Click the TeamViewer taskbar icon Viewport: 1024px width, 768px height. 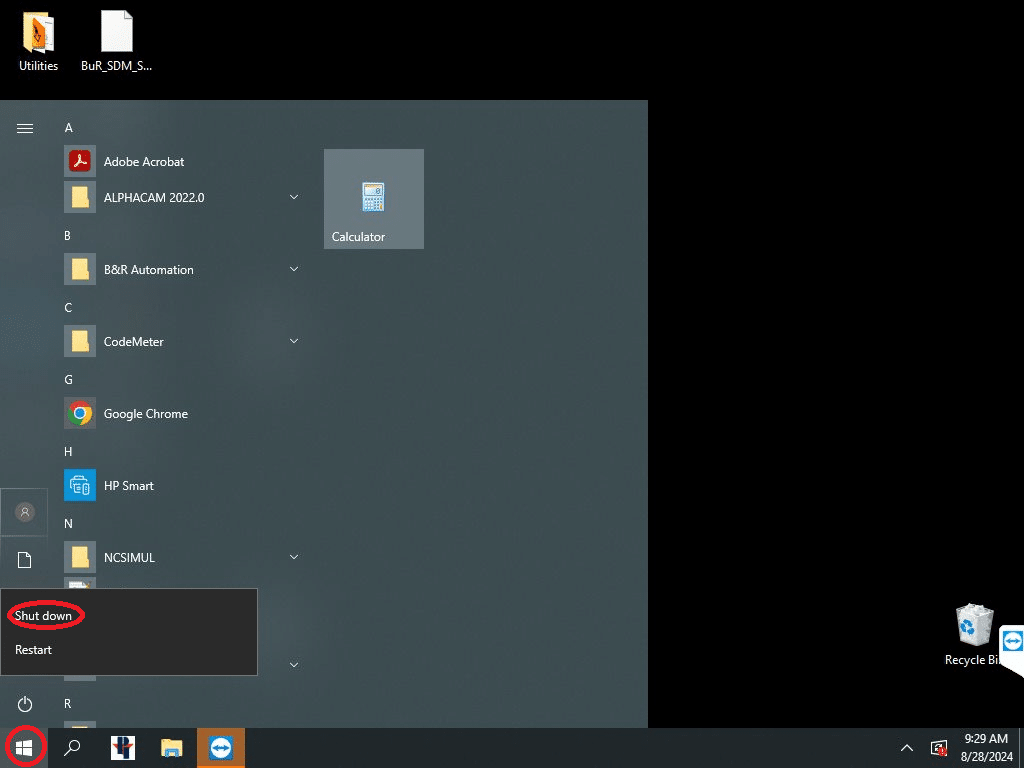pyautogui.click(x=221, y=748)
